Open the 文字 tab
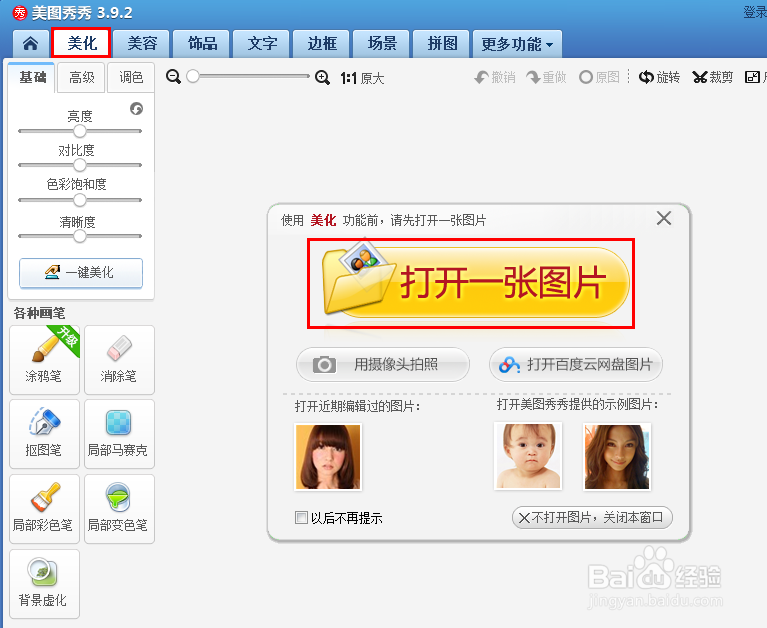 click(262, 44)
